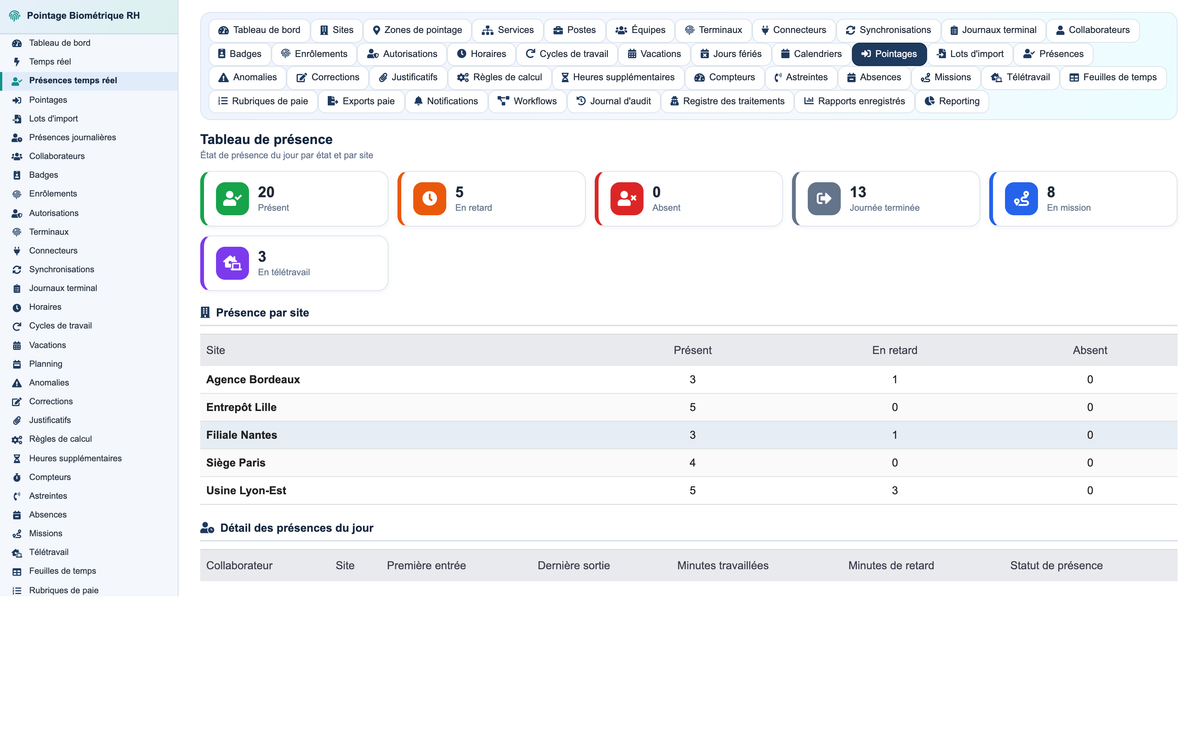The image size is (1200, 750).
Task: Click the Tableau de présence heading
Action: pyautogui.click(x=266, y=140)
